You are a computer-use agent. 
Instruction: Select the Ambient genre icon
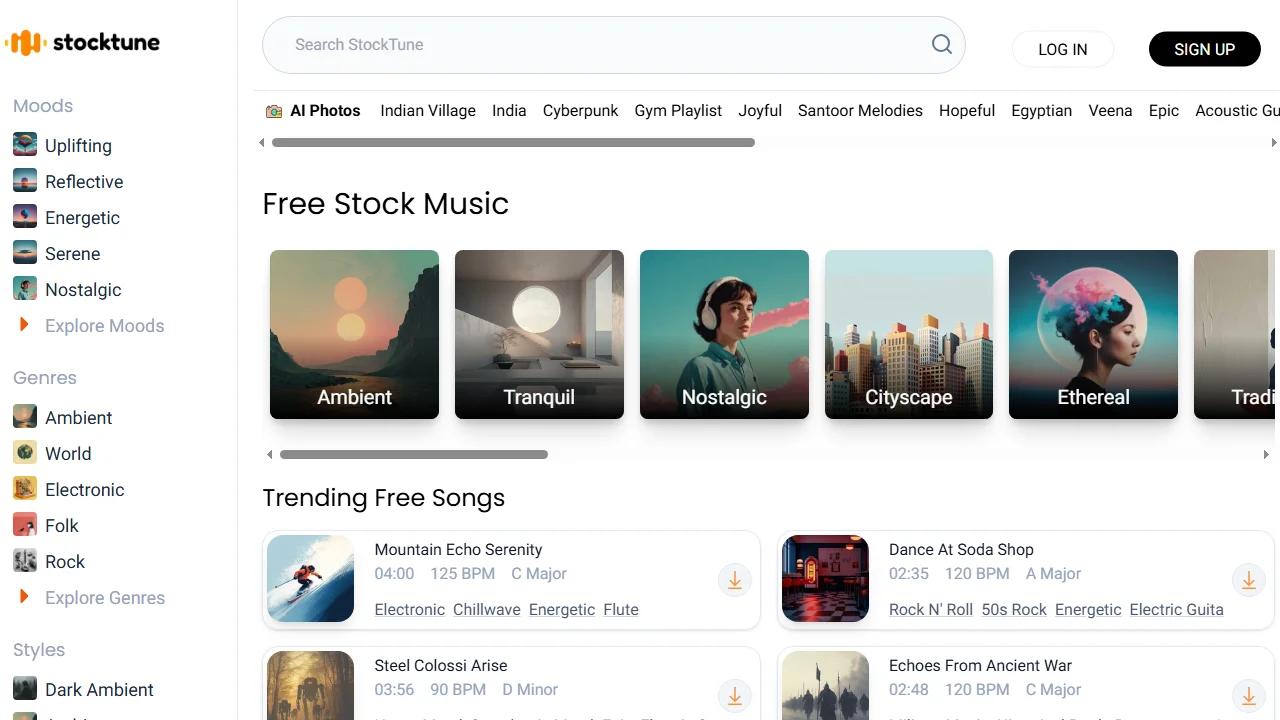pyautogui.click(x=24, y=417)
